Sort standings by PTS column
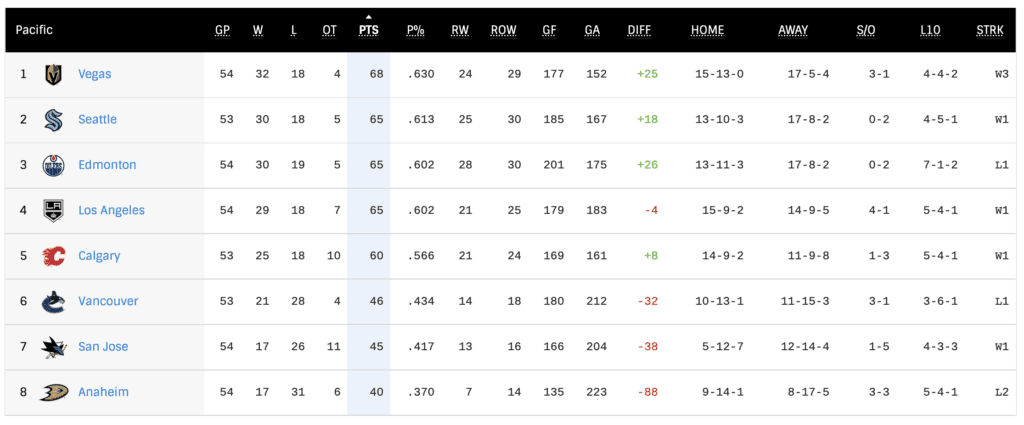1024x425 pixels. tap(369, 30)
